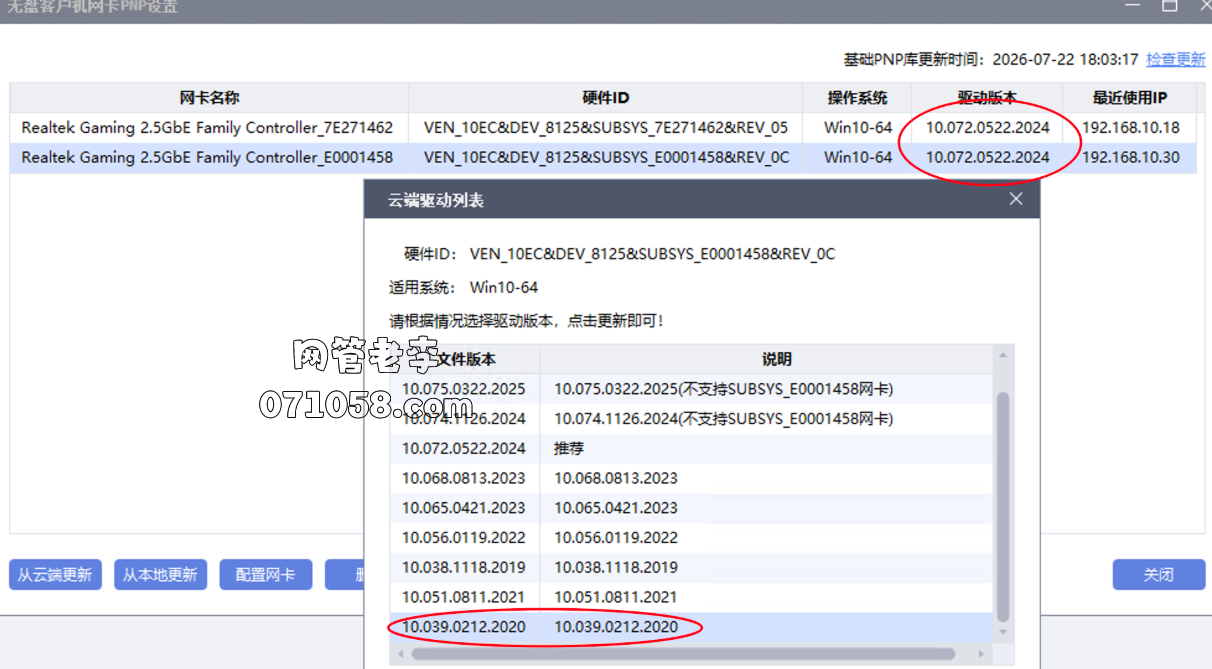
Task: Click the 关闭 button
Action: 1159,575
